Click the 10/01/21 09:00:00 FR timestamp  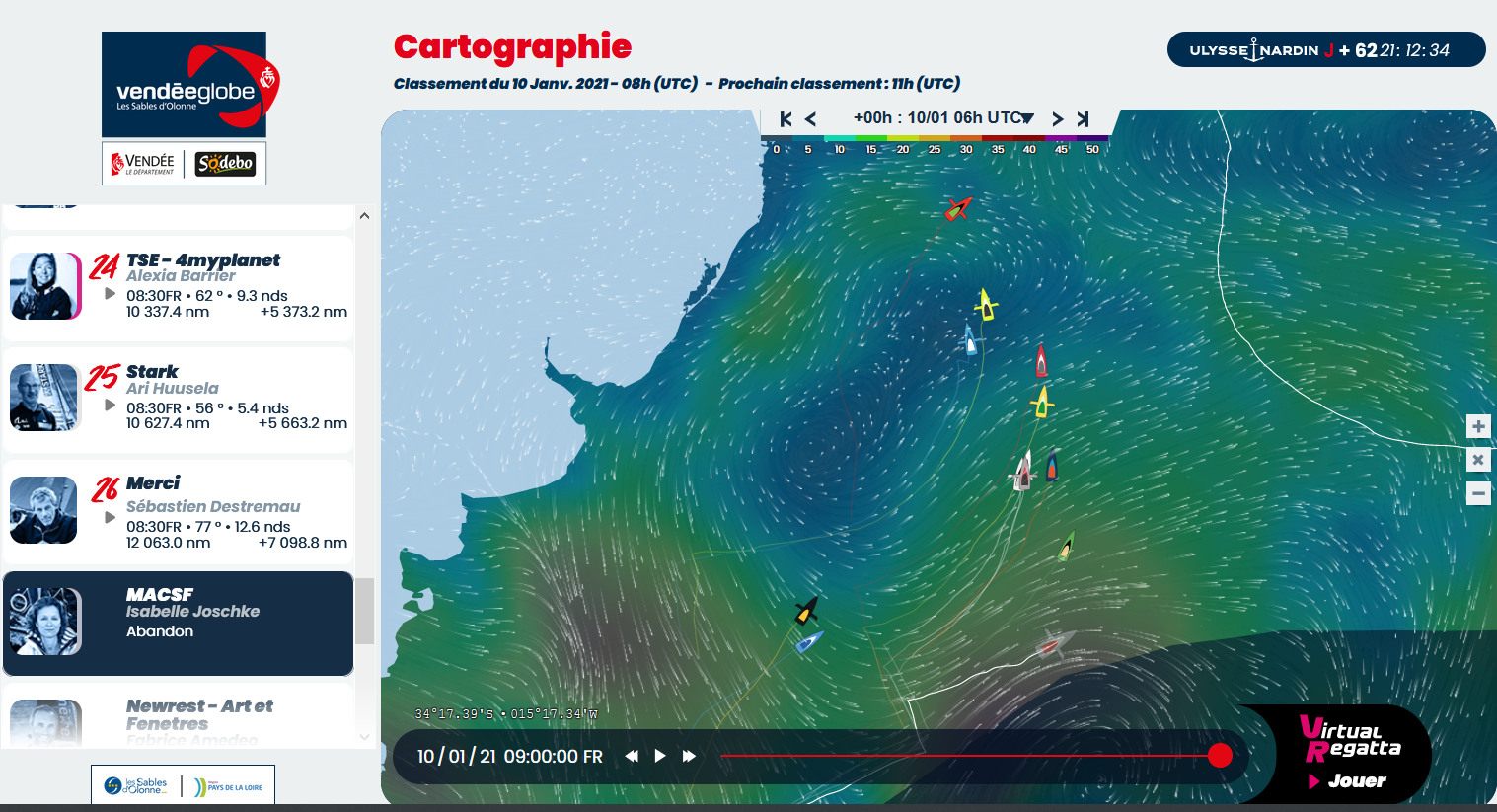pyautogui.click(x=509, y=757)
